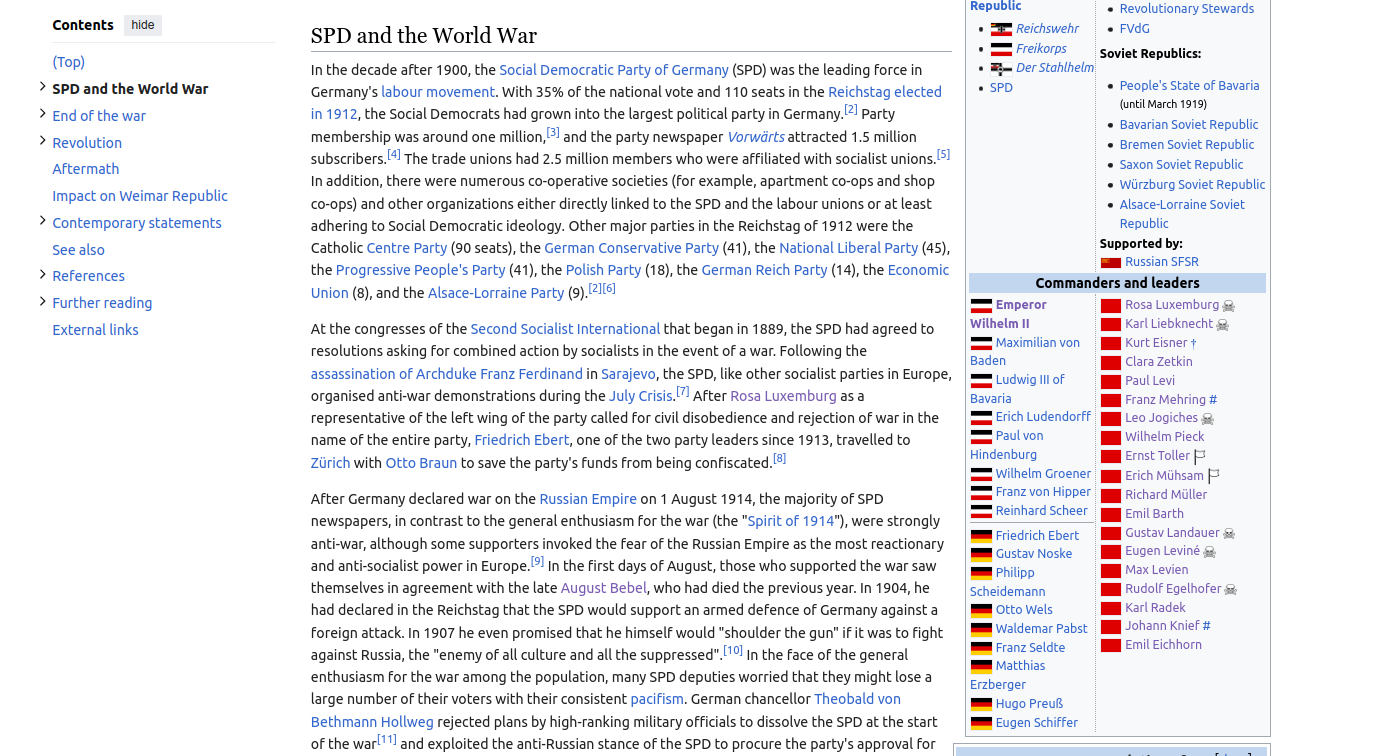The width and height of the screenshot is (1373, 756).
Task: Click the German flag beside Waldemar Pabst
Action: pyautogui.click(x=981, y=630)
